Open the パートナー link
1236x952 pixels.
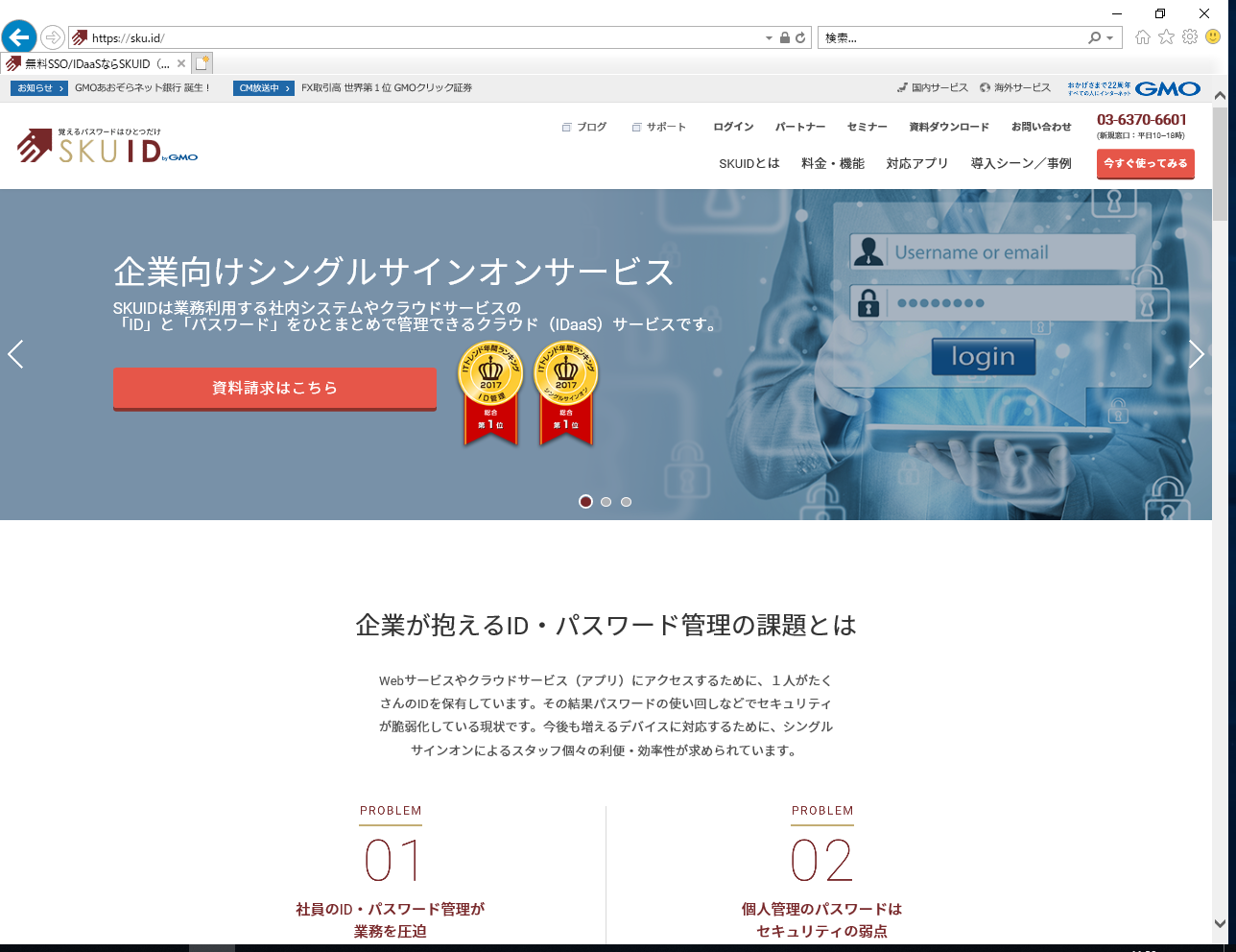pos(800,127)
